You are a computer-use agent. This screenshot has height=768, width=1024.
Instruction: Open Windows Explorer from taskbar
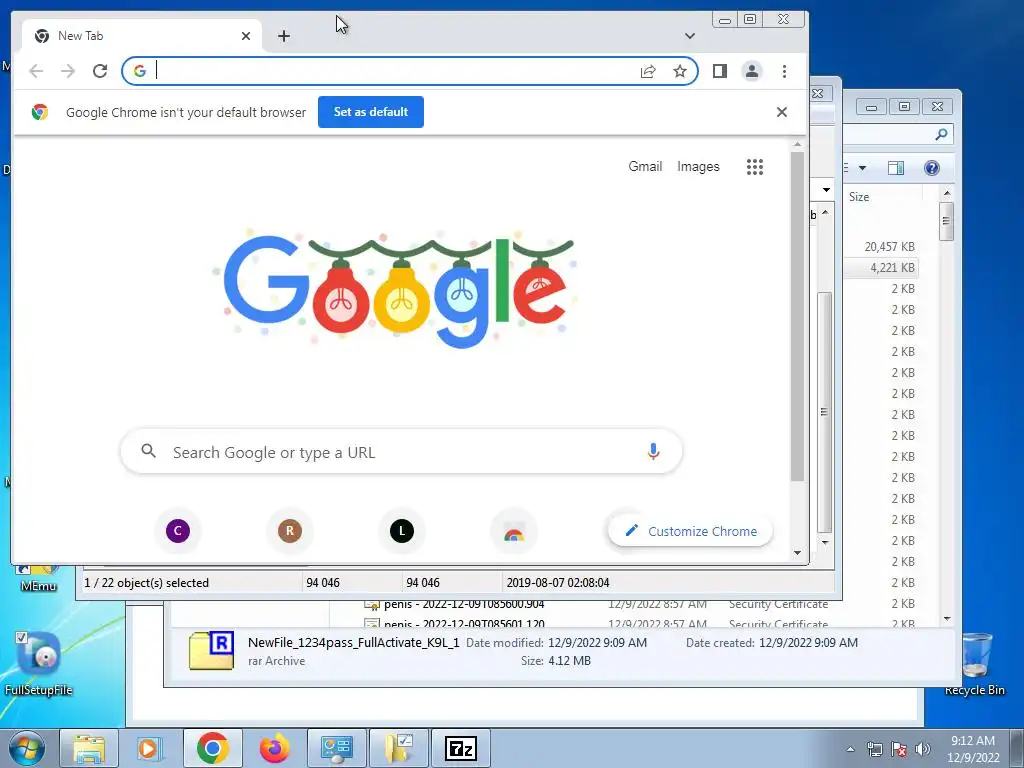[x=88, y=748]
